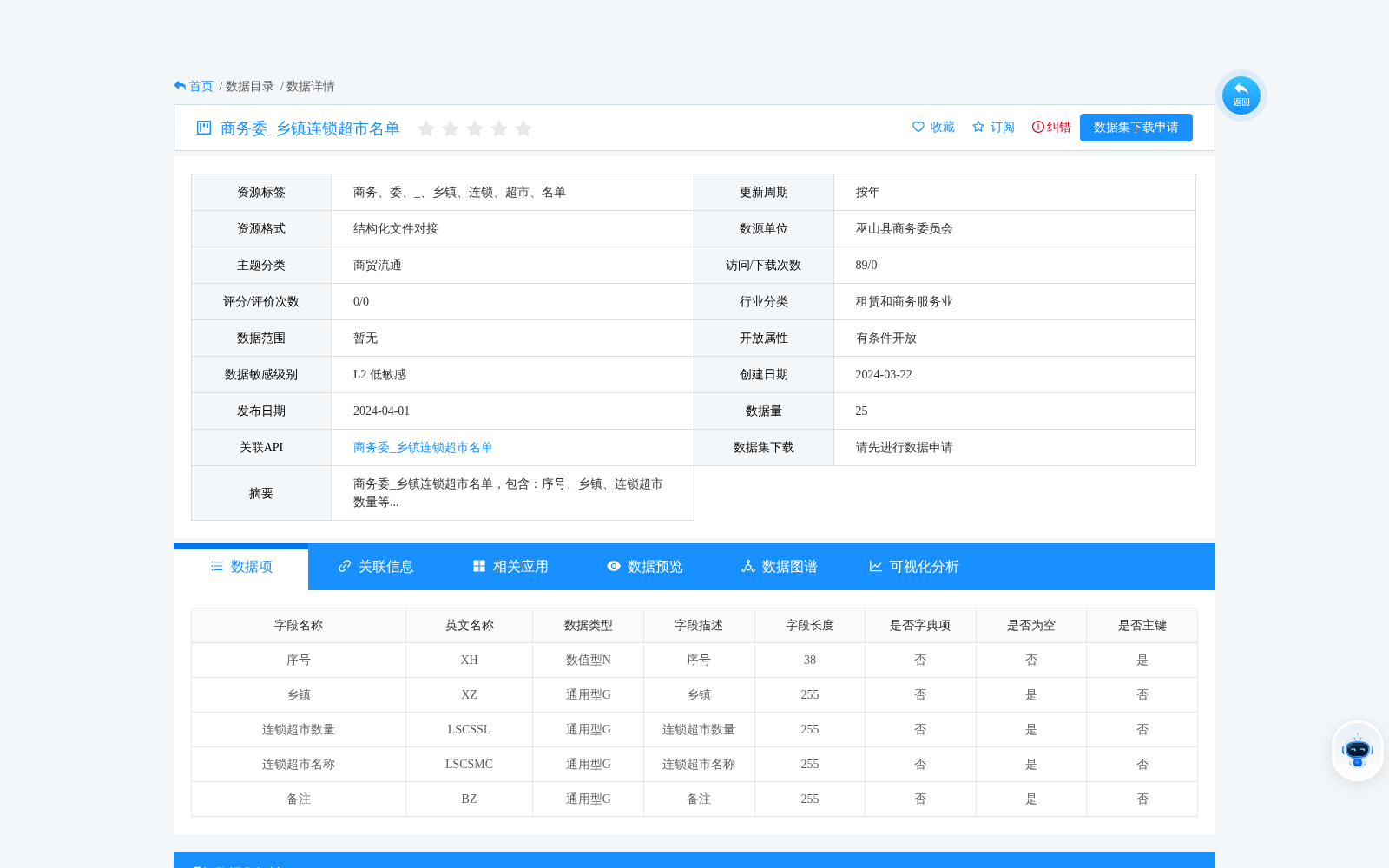Open the 数据预览 tab
This screenshot has width=1389, height=868.
point(645,567)
